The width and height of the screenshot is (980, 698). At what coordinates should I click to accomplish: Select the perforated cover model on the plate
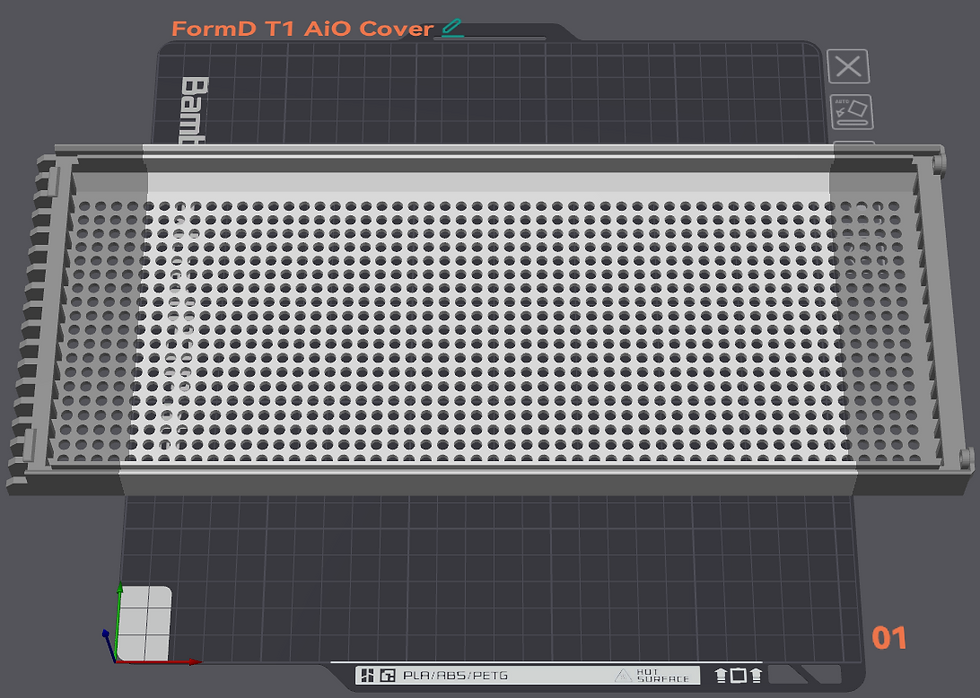(490, 319)
